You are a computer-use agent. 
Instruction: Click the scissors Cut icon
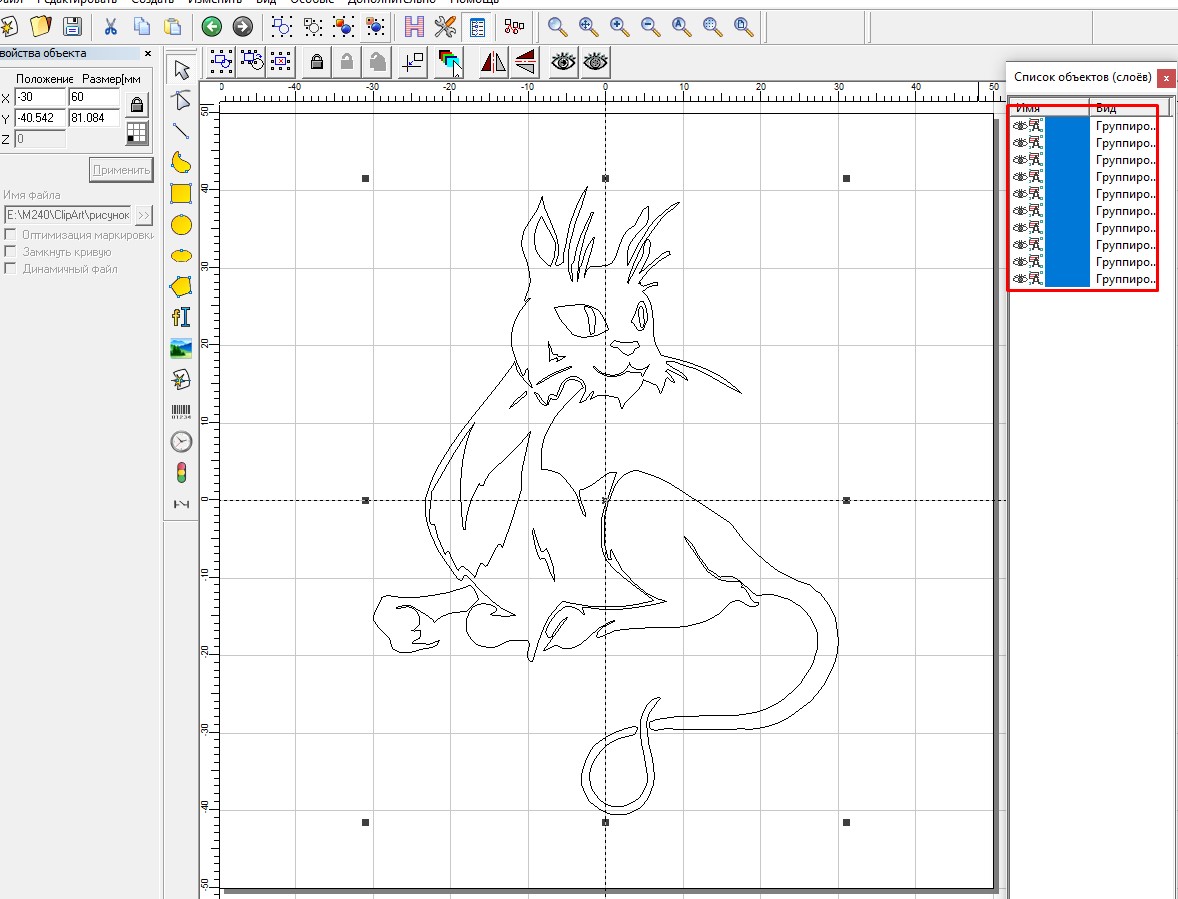click(111, 26)
